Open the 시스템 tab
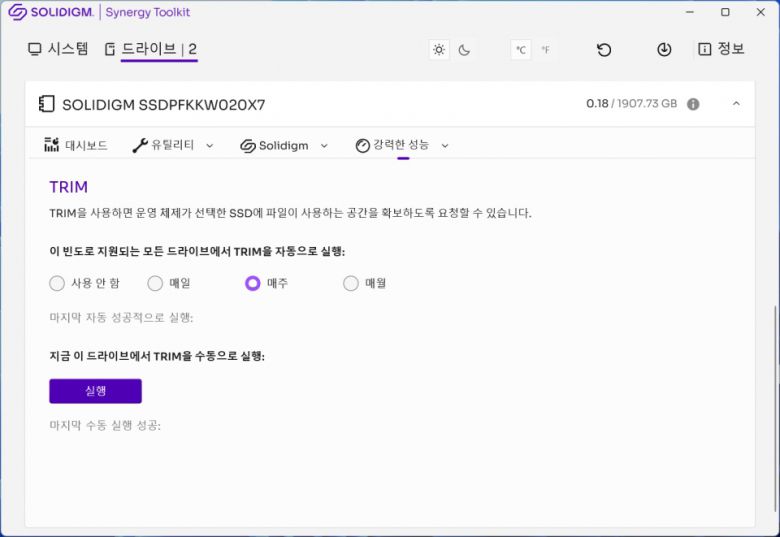 58,49
